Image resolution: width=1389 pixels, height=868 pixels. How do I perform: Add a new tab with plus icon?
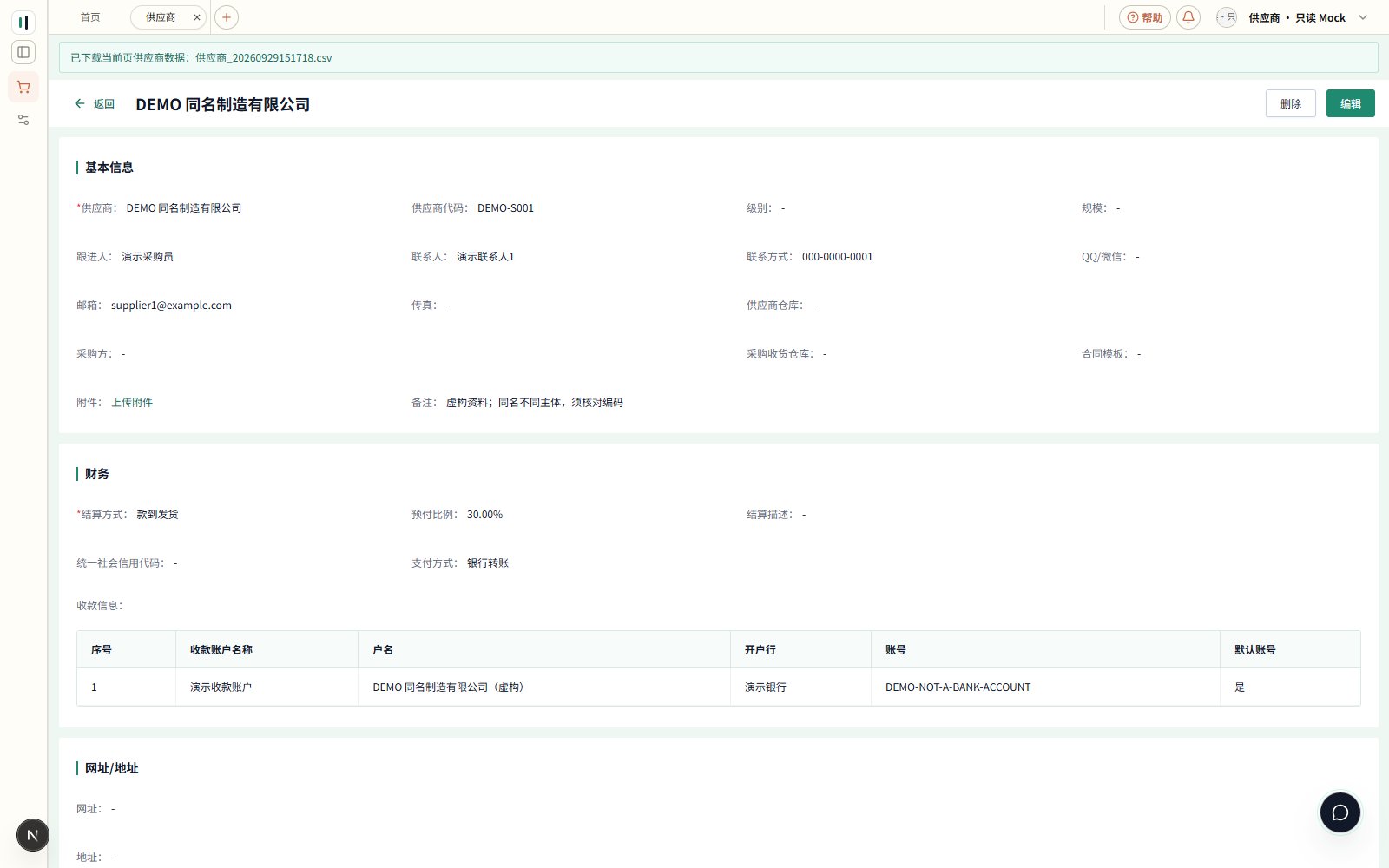(227, 17)
